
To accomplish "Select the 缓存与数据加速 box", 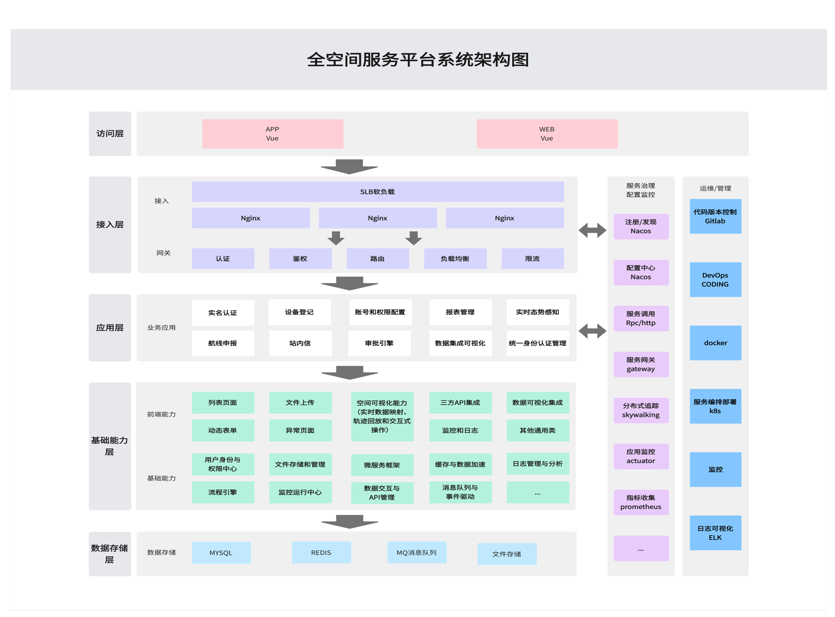I will [x=460, y=464].
